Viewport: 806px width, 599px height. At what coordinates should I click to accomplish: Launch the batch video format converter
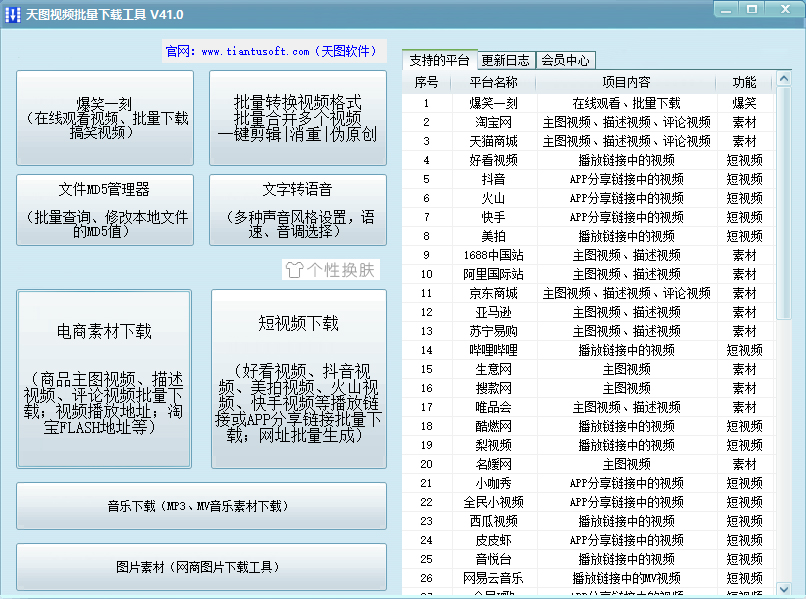(x=297, y=118)
